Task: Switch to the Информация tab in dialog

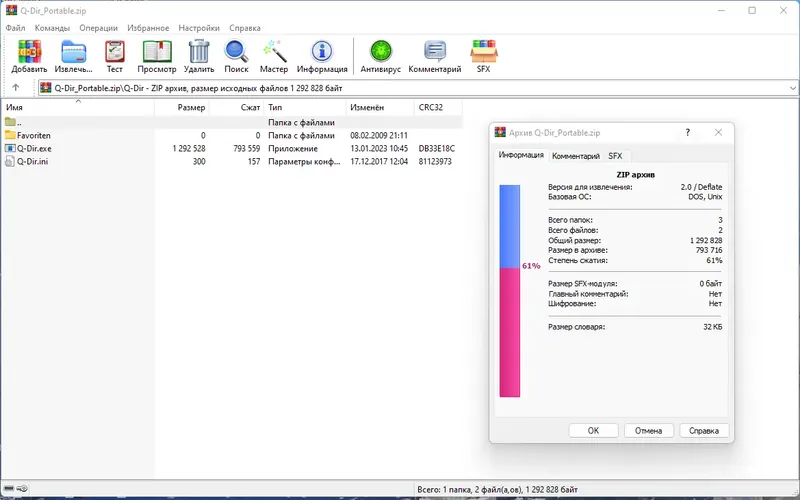Action: click(x=521, y=155)
